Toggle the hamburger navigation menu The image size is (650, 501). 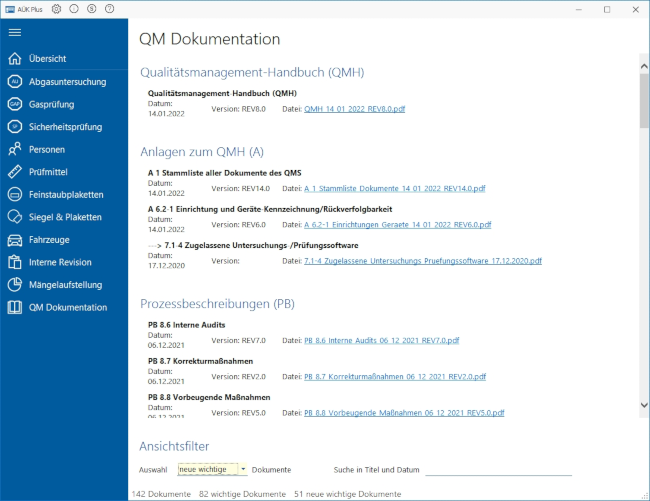point(15,32)
